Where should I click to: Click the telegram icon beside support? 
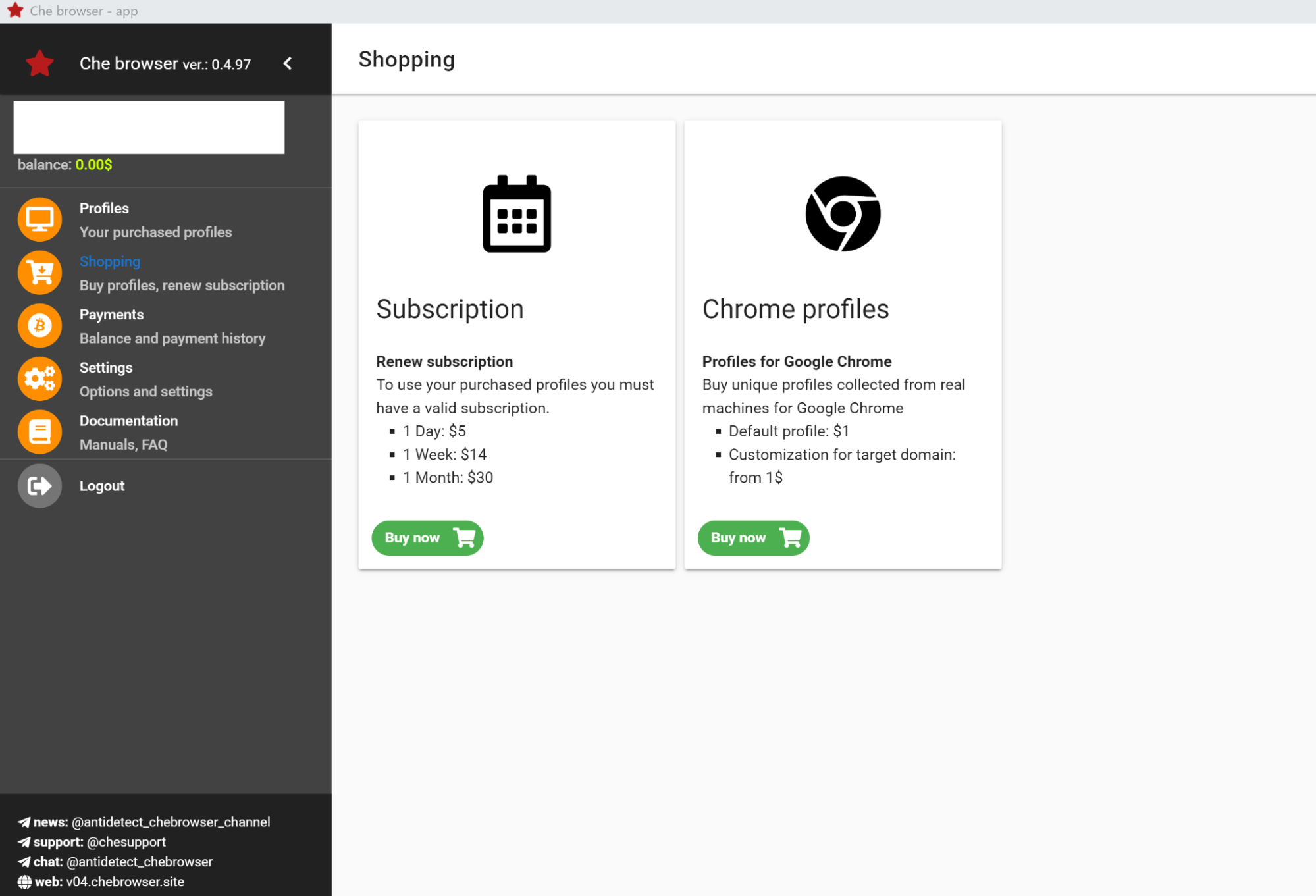[24, 842]
